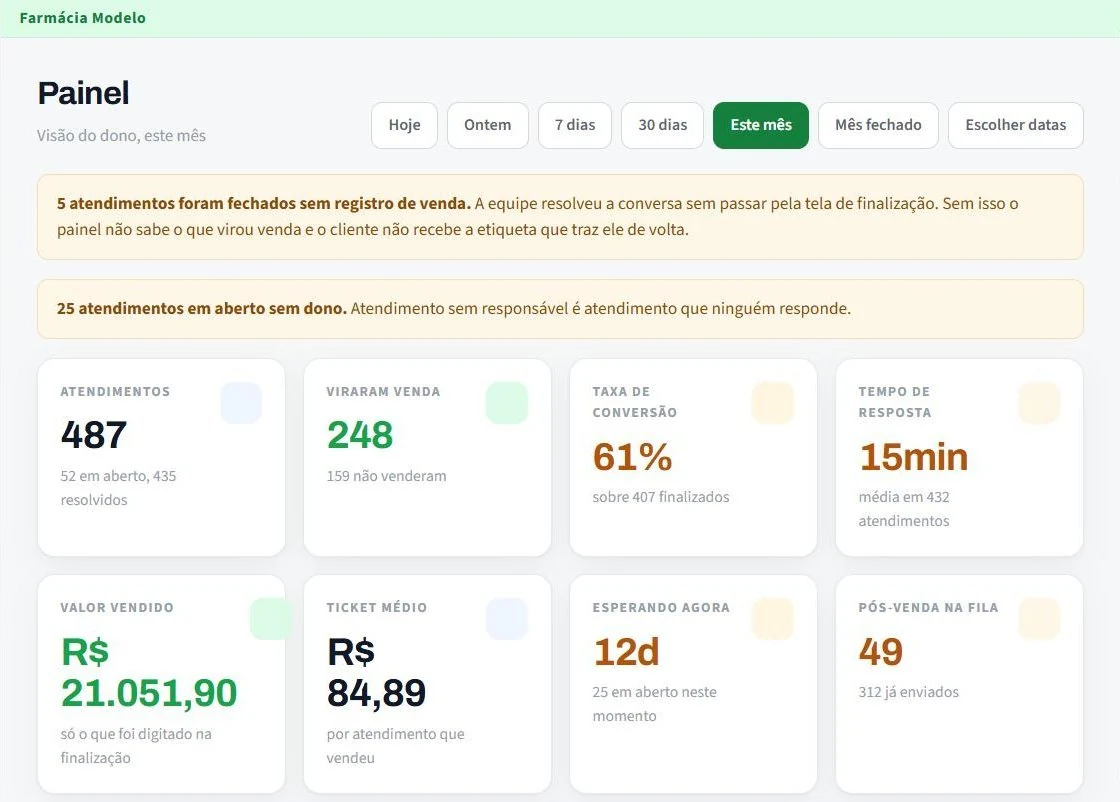Click '312 já enviados' text

click(x=909, y=692)
